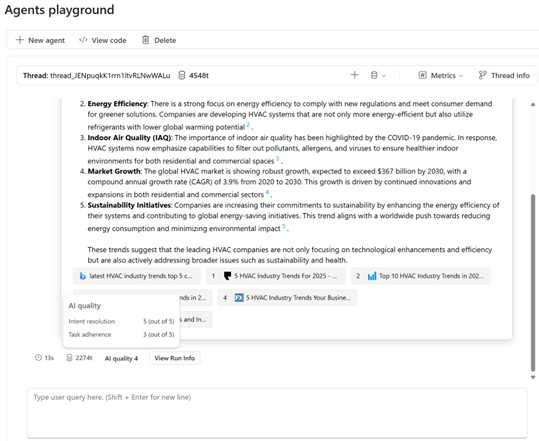Open the Metrics dropdown

(441, 75)
